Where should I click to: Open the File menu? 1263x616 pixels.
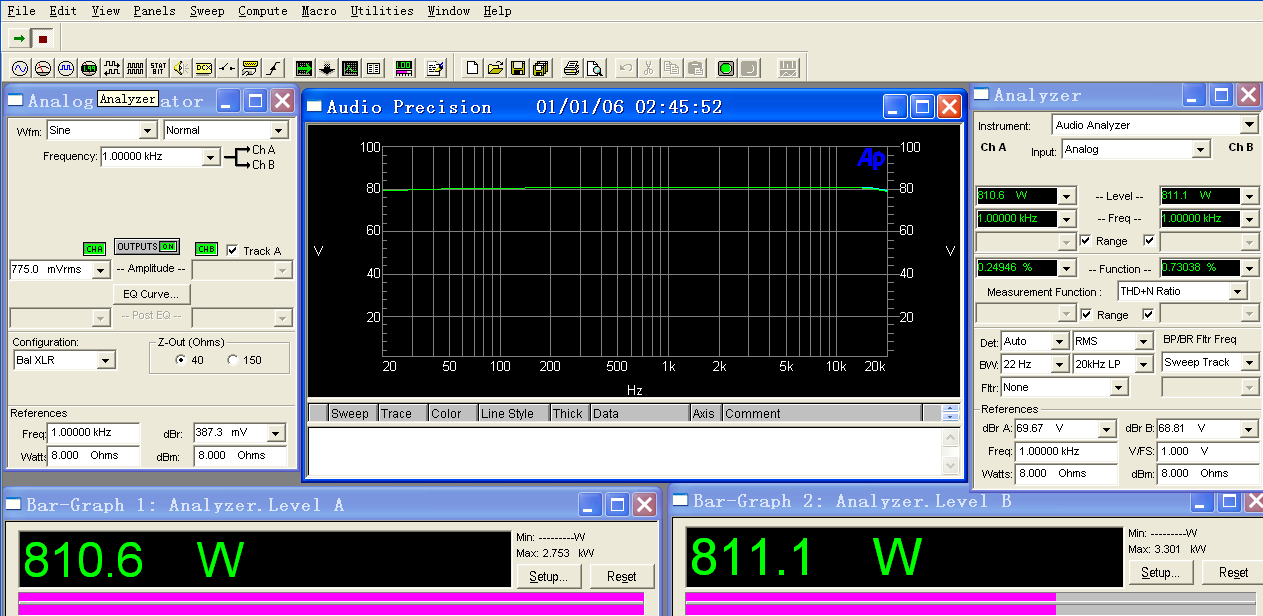tap(21, 11)
